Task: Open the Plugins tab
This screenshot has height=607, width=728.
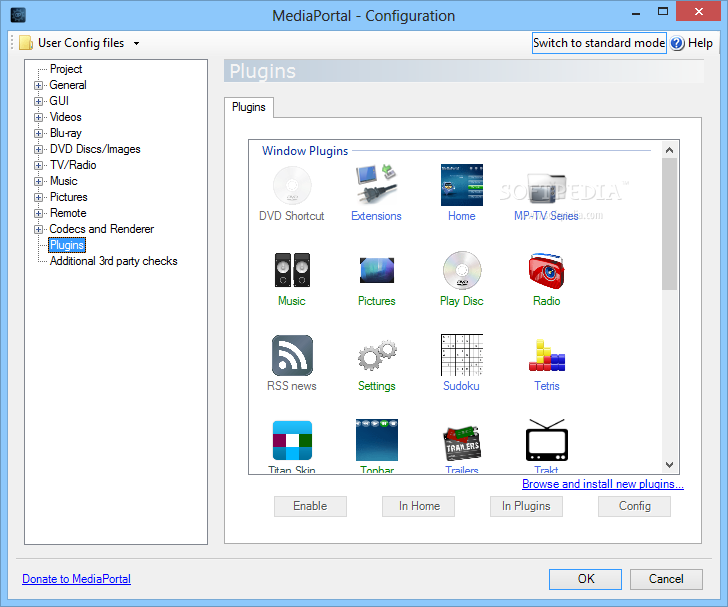Action: (x=249, y=107)
